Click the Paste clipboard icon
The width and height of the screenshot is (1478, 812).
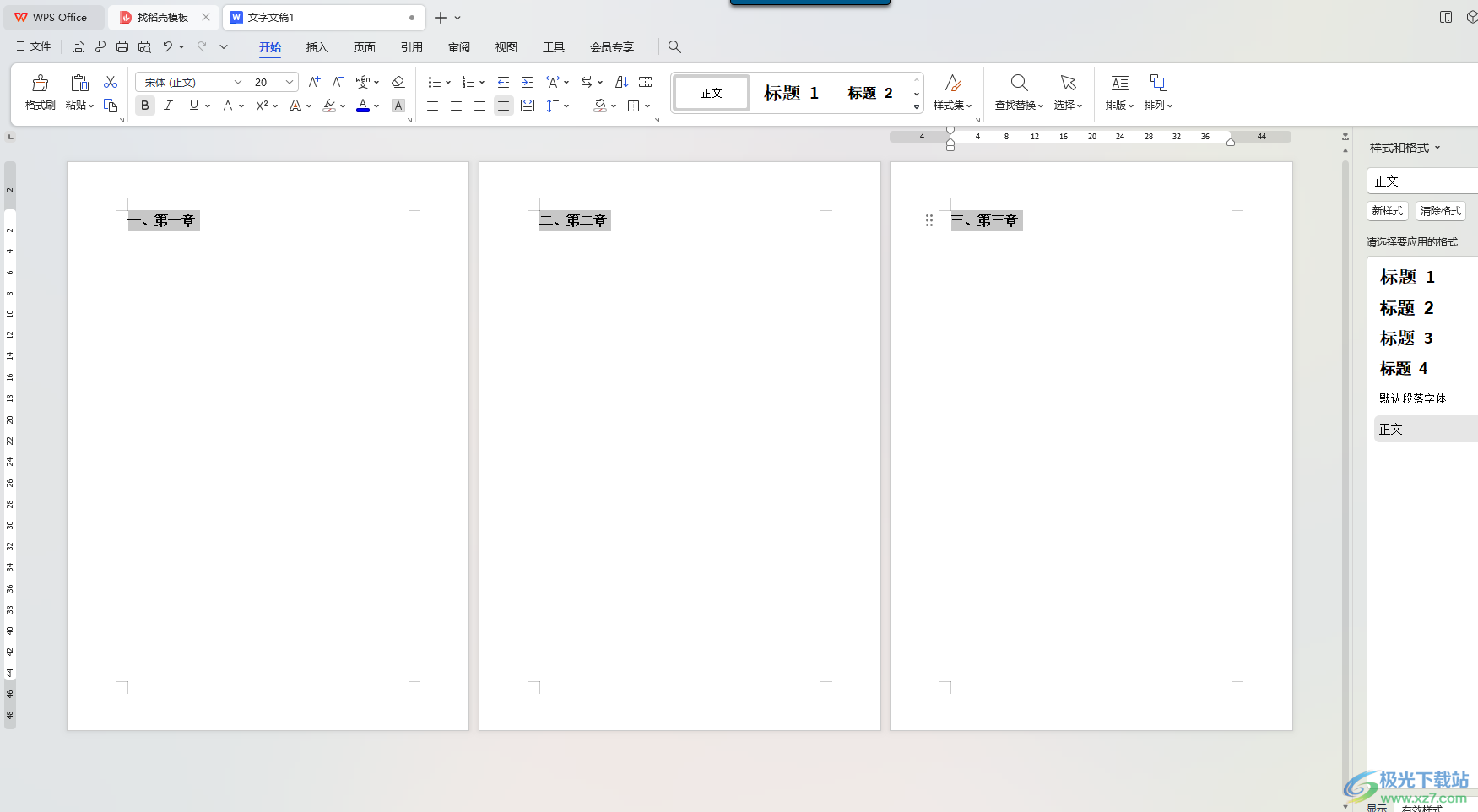coord(79,83)
